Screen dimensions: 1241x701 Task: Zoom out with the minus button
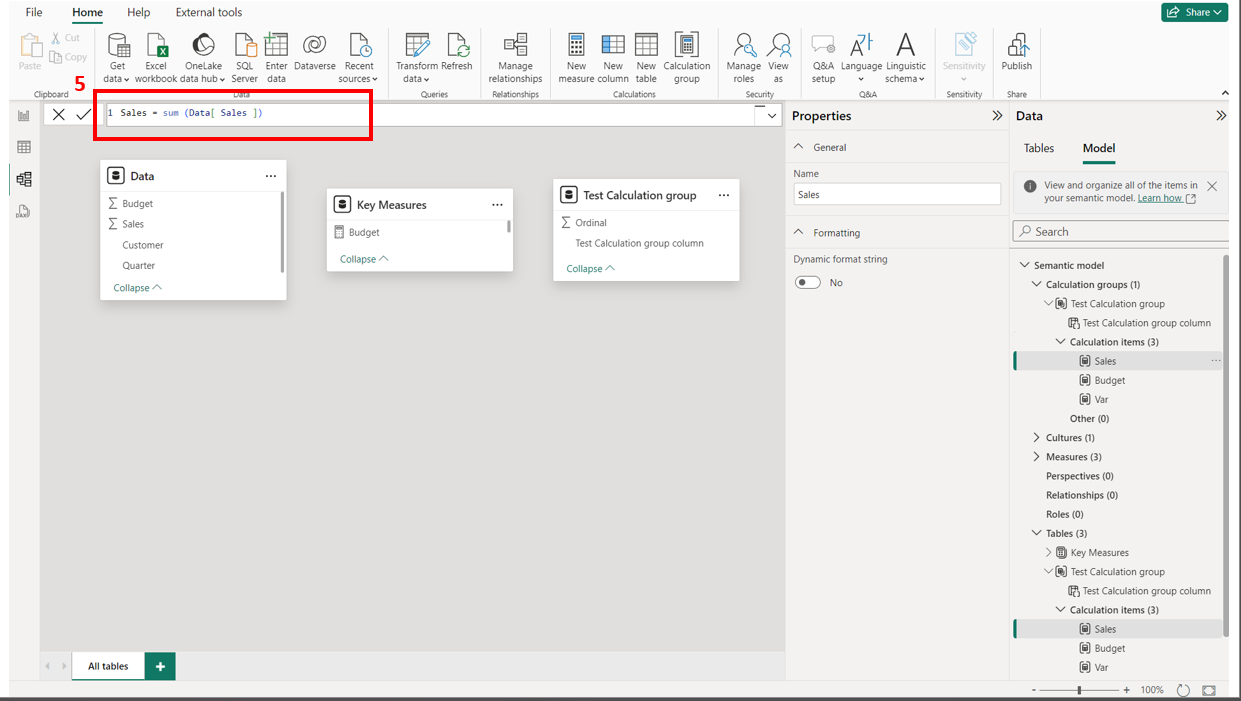(x=1034, y=690)
